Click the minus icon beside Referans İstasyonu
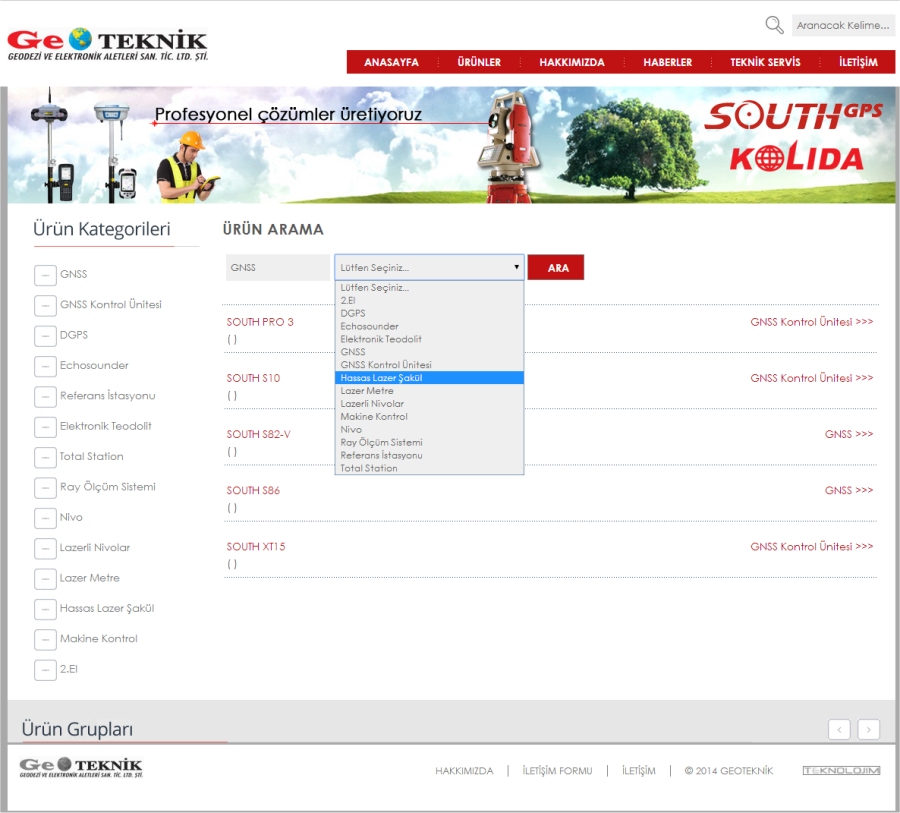Screen dimensions: 900x813 (45, 397)
